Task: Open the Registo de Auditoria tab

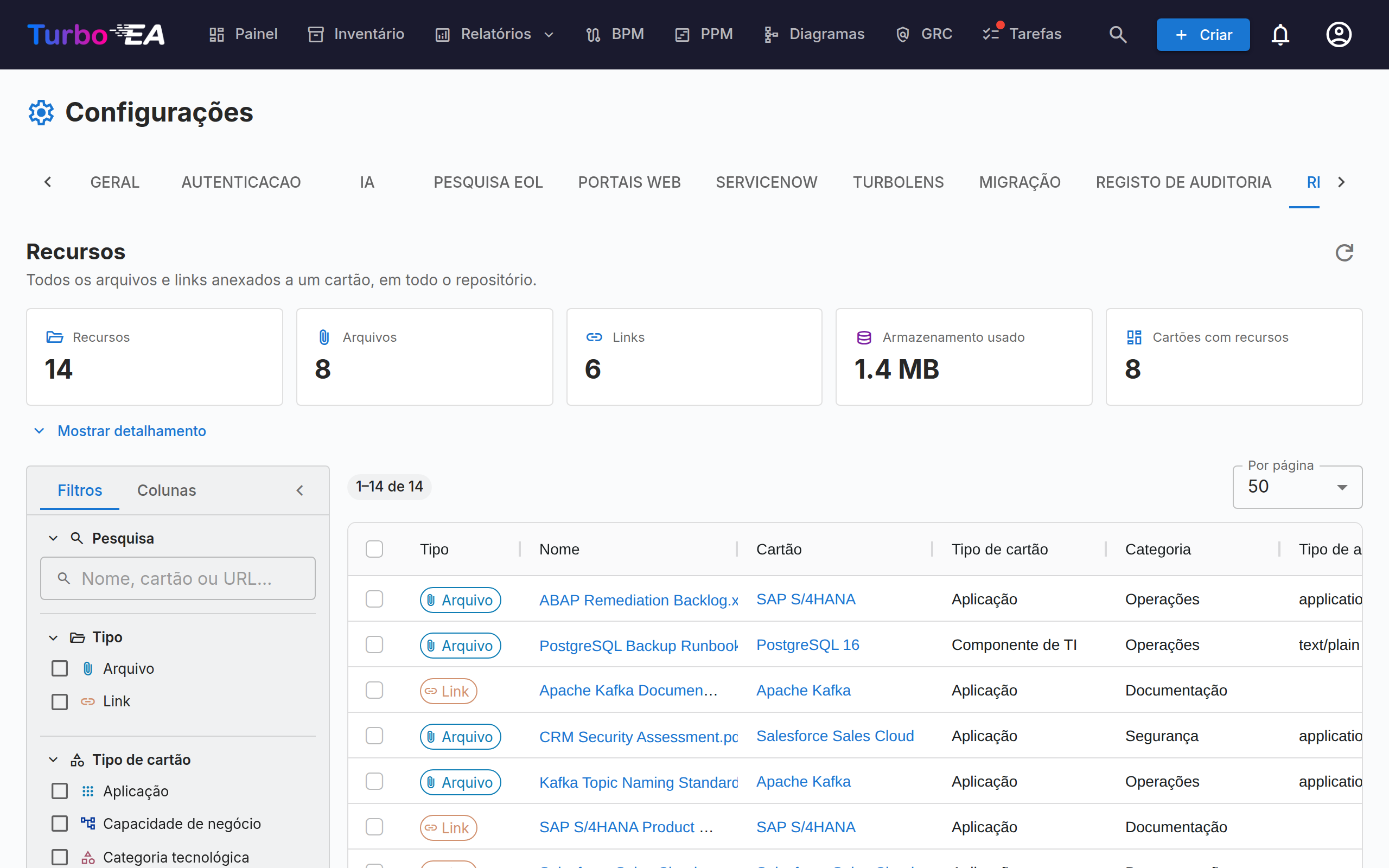Action: click(1183, 182)
